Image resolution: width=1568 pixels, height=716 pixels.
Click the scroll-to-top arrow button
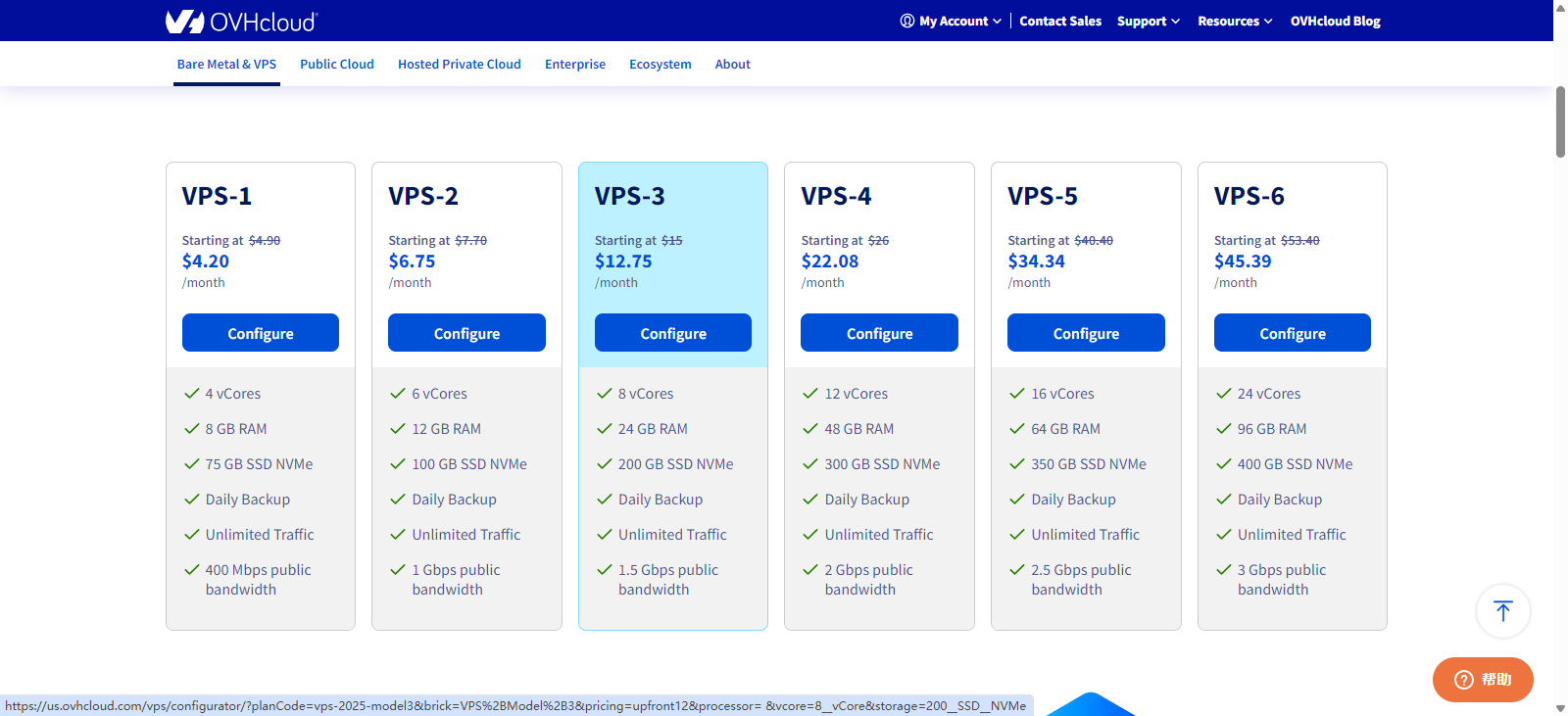click(1503, 610)
